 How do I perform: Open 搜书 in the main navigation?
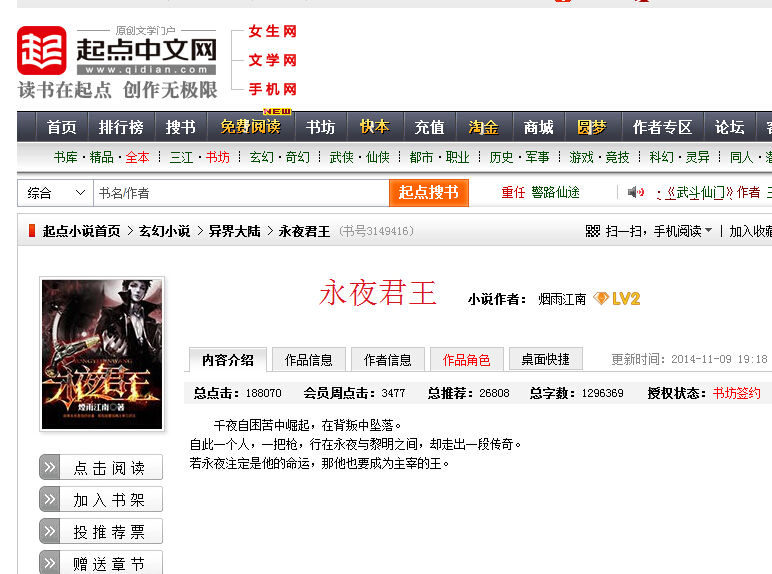click(181, 127)
